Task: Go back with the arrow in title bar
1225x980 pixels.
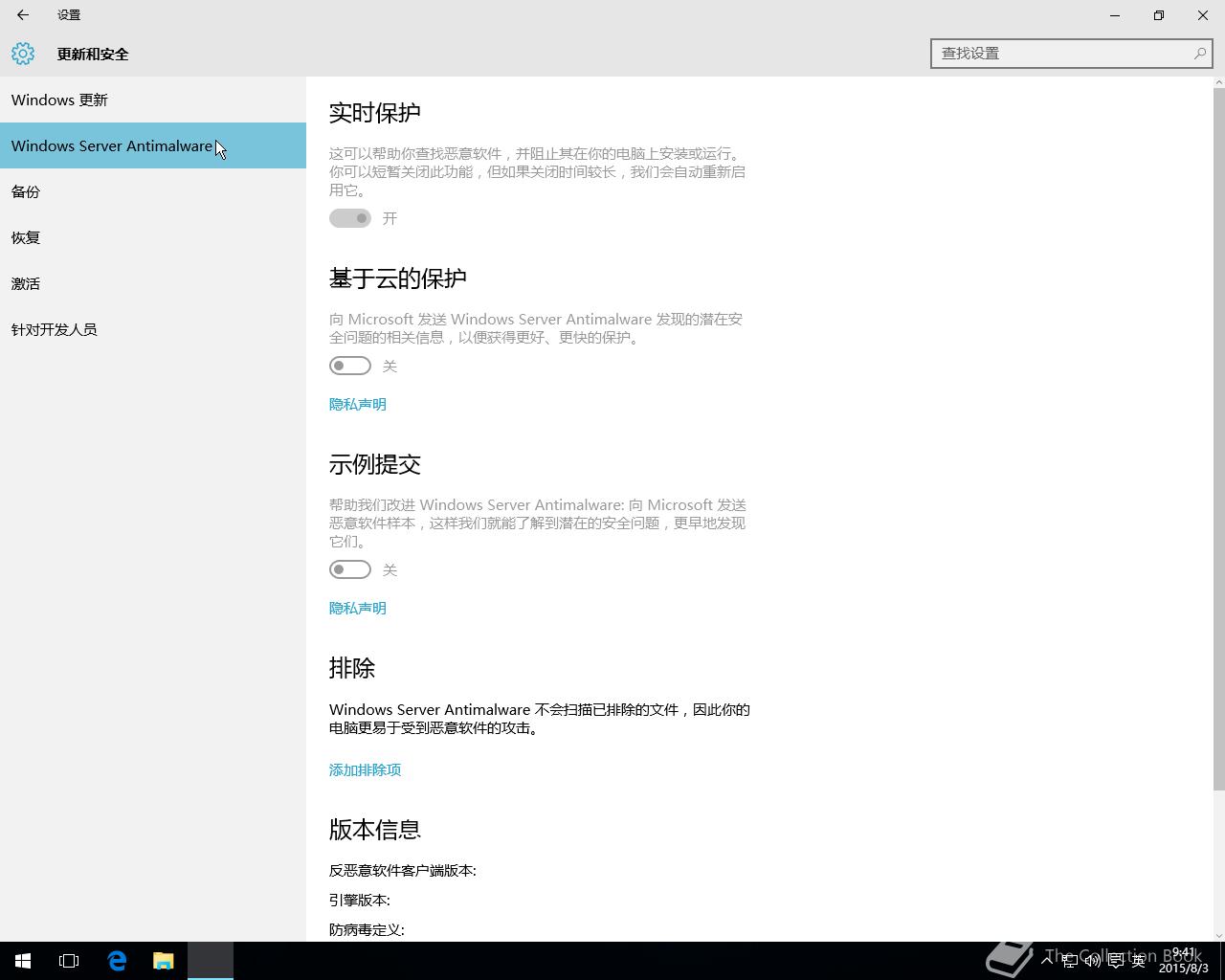Action: (23, 15)
